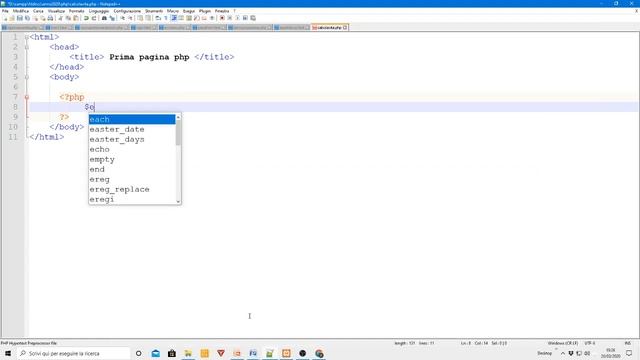The height and width of the screenshot is (360, 640).
Task: Click the Save All toolbar icon
Action: [27, 18]
